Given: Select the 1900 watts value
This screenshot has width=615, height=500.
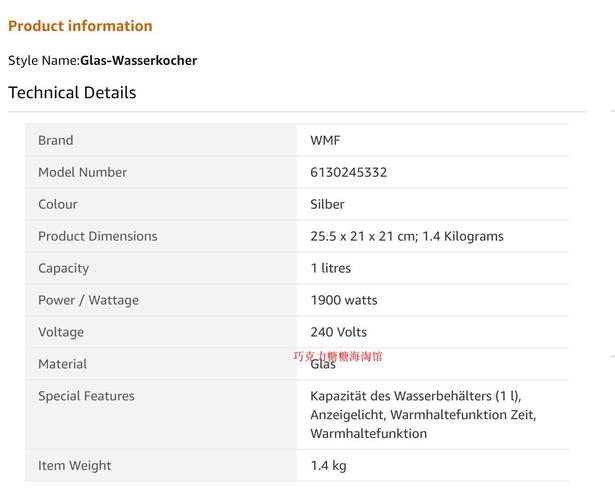Looking at the screenshot, I should coord(343,300).
